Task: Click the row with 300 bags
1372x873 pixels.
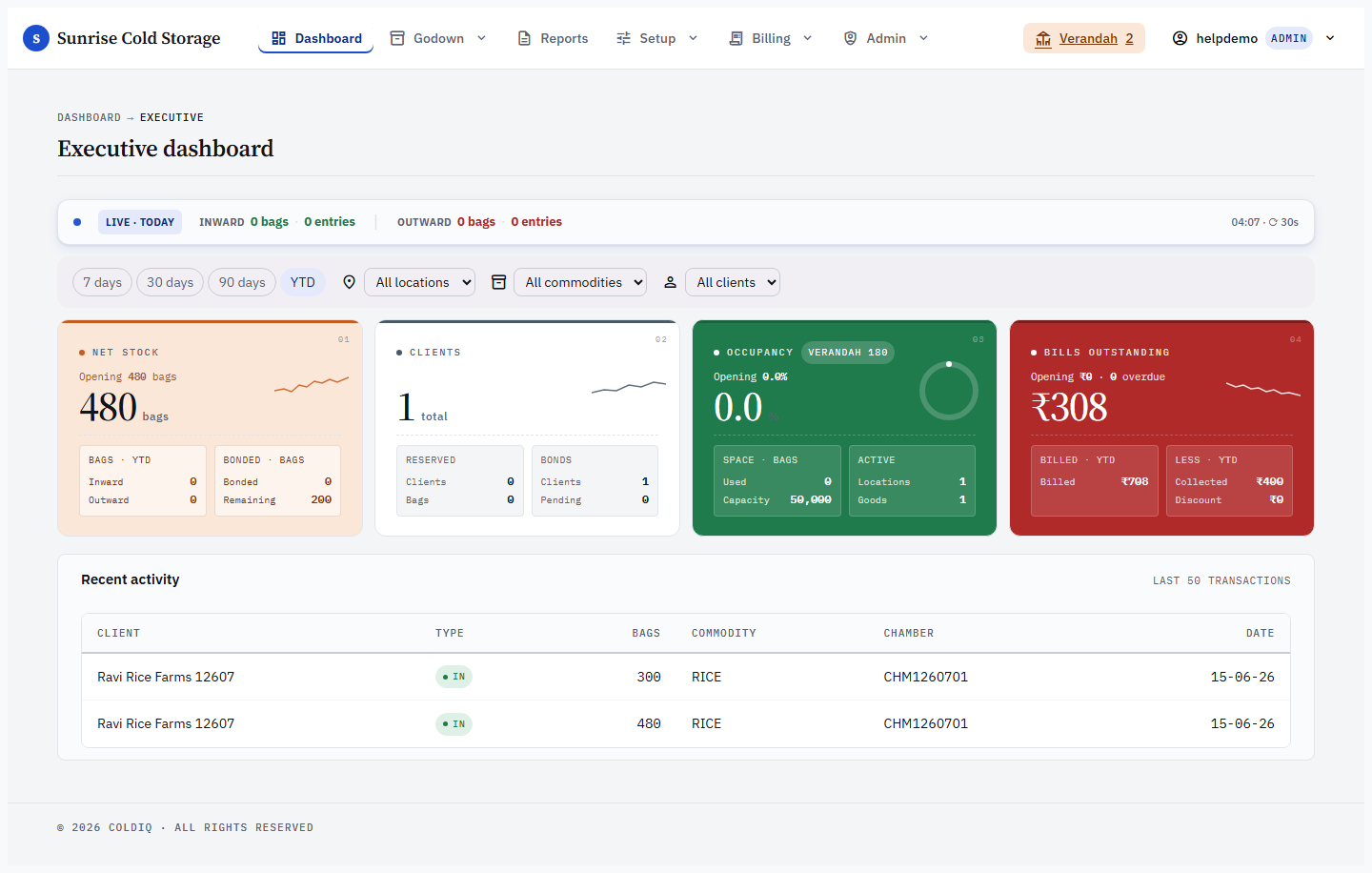Action: pos(686,677)
